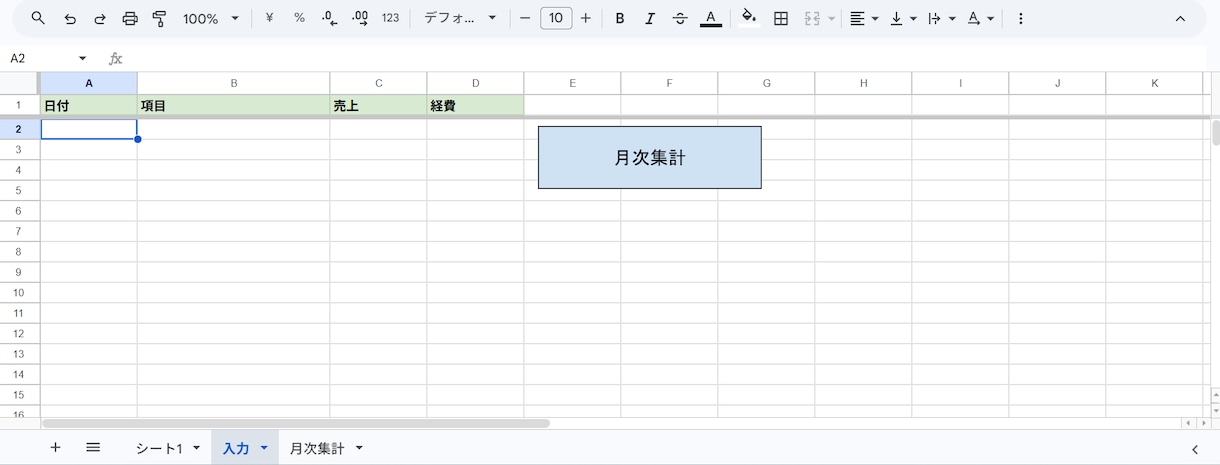Open horizontal align dropdown

(864, 18)
